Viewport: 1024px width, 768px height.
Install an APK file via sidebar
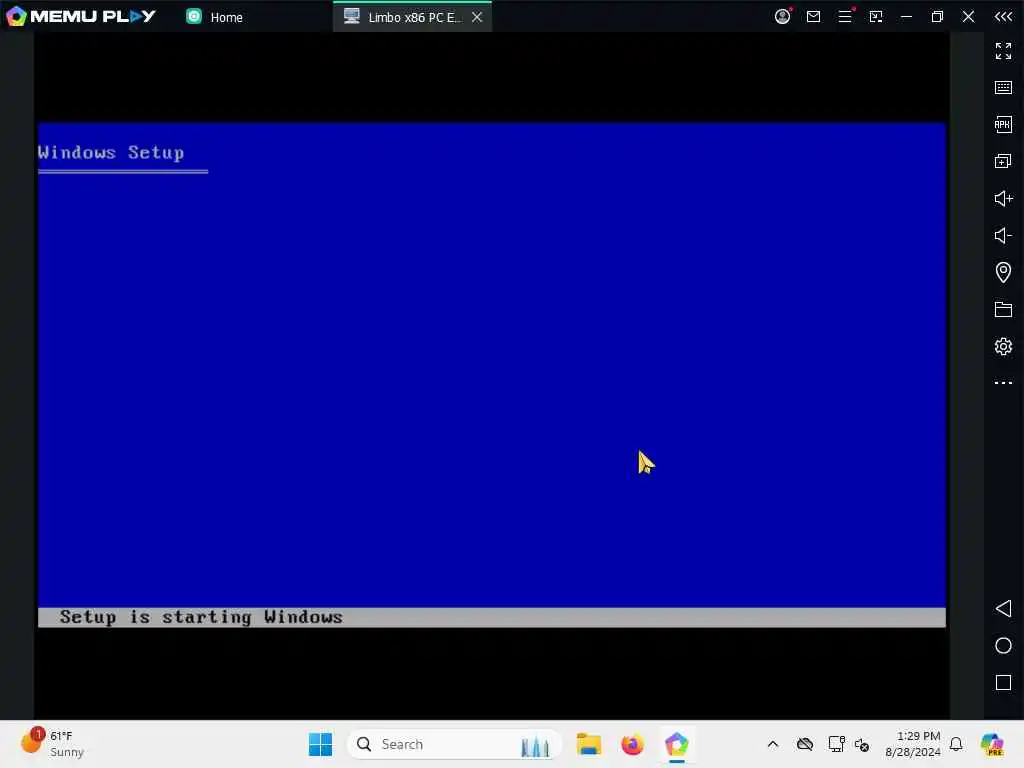(1003, 124)
